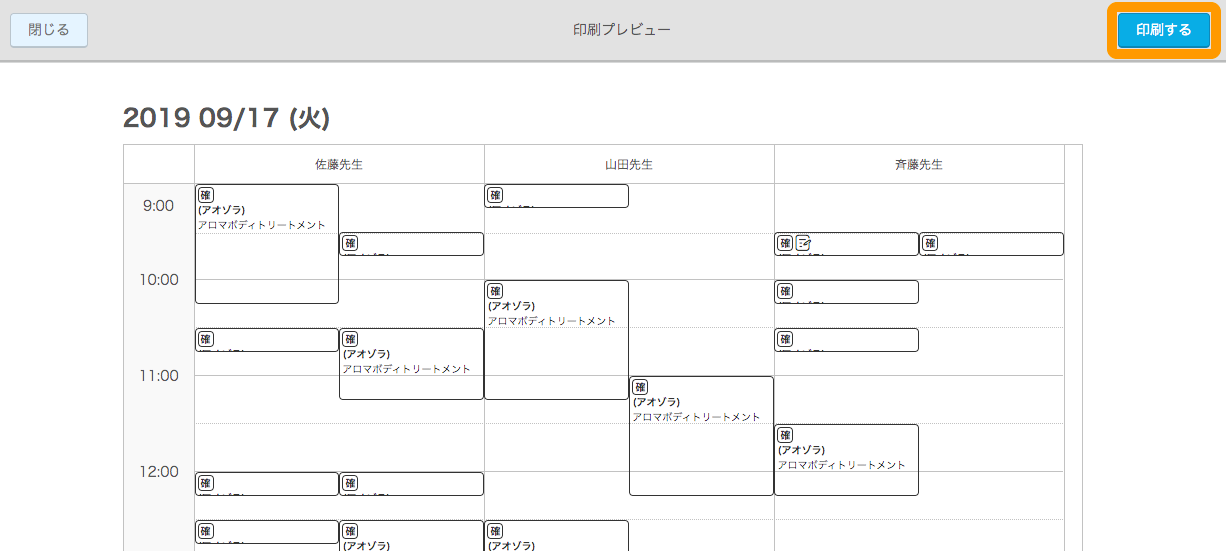
Task: Click the 9:00 time label
Action: 158,206
